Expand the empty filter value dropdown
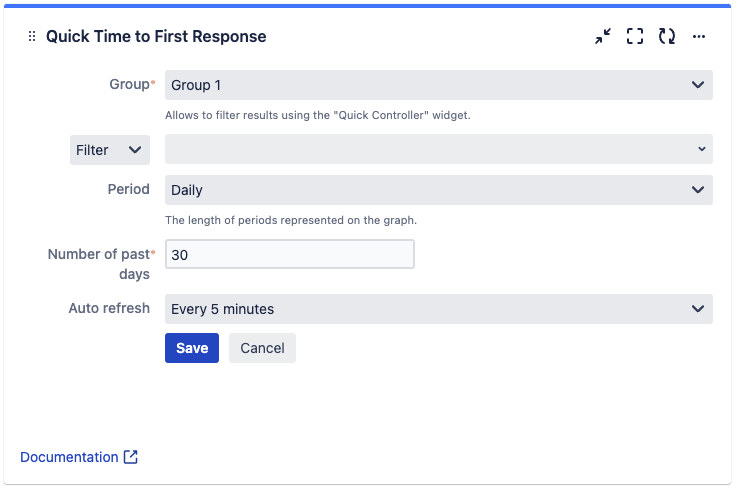This screenshot has width=737, height=489. tap(438, 150)
